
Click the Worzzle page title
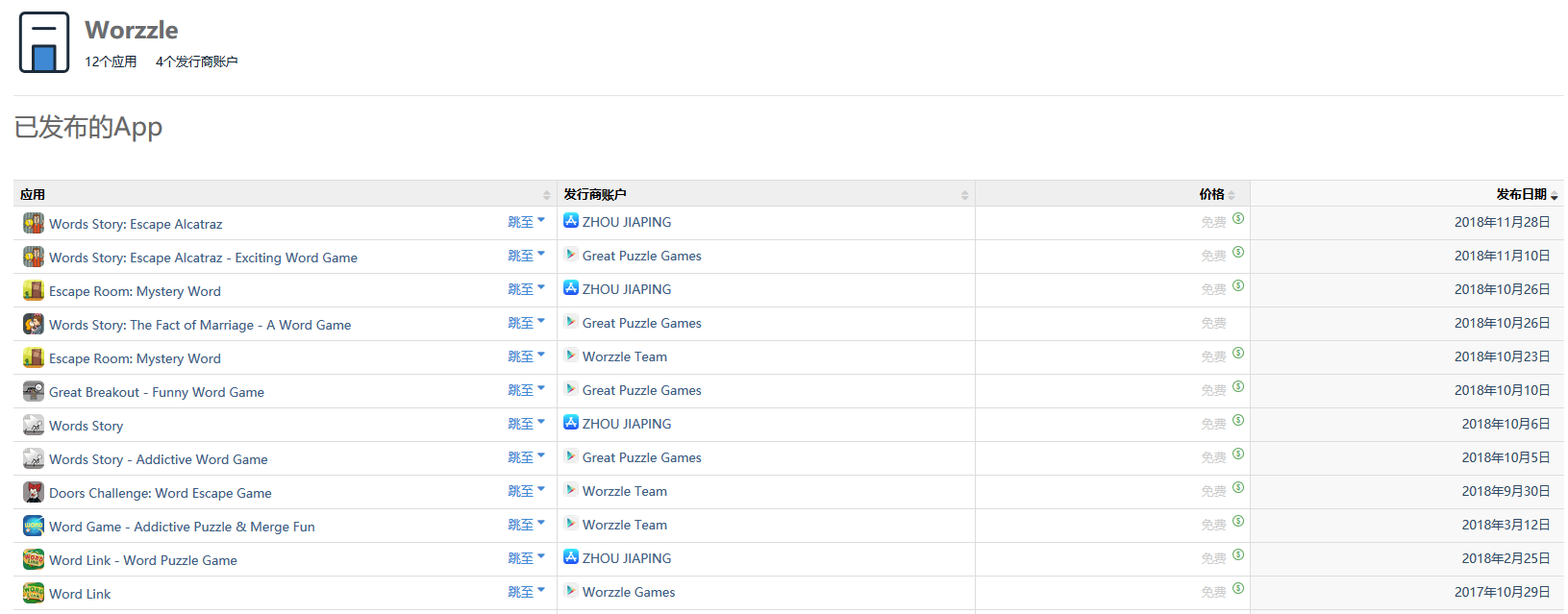pyautogui.click(x=132, y=30)
